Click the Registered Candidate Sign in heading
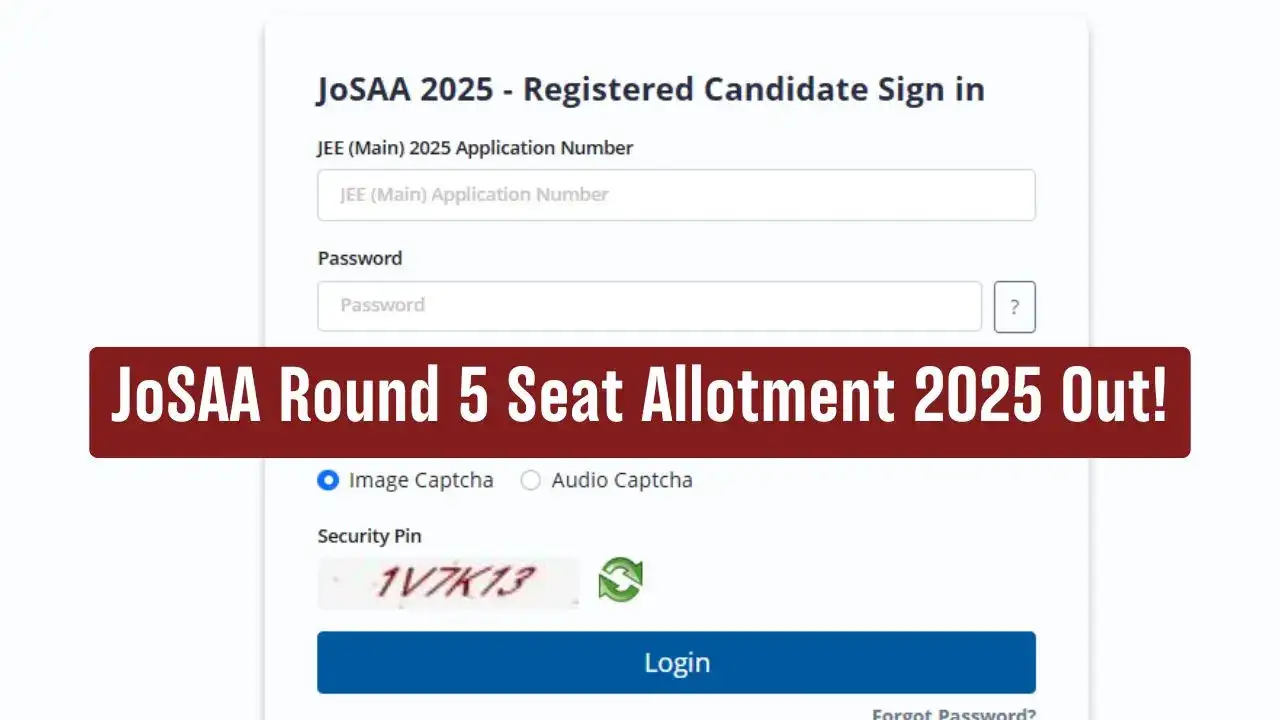The width and height of the screenshot is (1280, 720). 650,89
